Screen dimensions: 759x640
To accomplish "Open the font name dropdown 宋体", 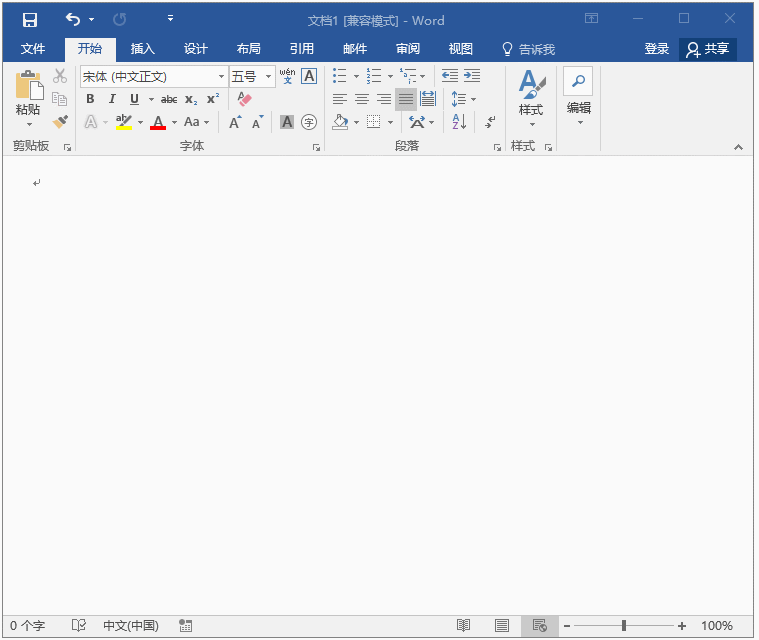I will tap(153, 76).
